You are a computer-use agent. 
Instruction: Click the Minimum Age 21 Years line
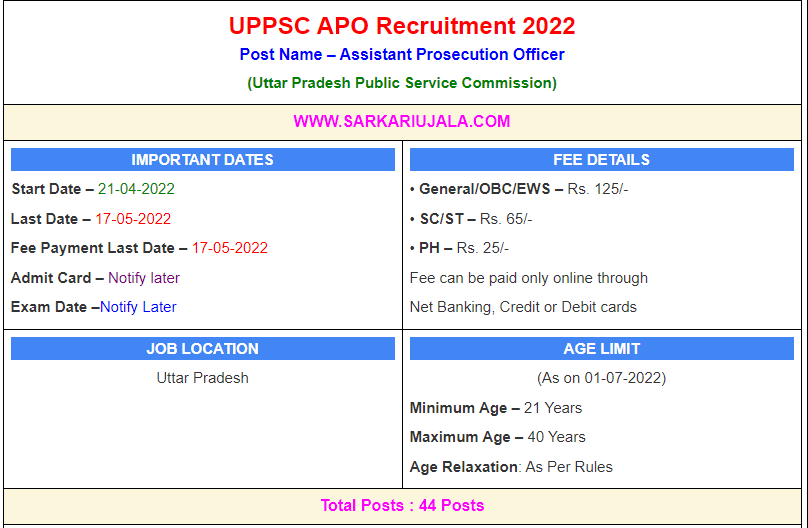496,408
